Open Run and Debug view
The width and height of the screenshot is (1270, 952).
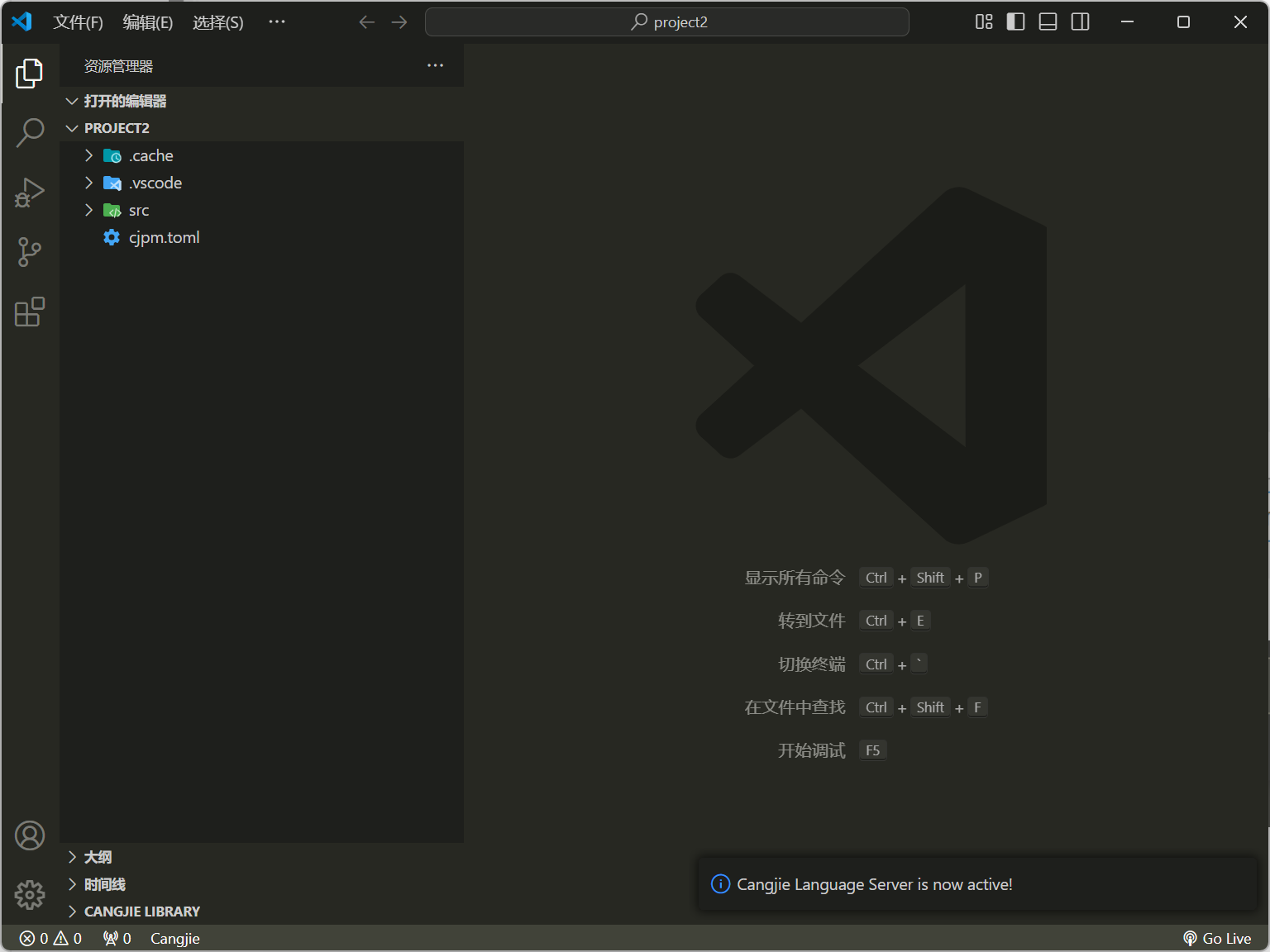pos(30,193)
